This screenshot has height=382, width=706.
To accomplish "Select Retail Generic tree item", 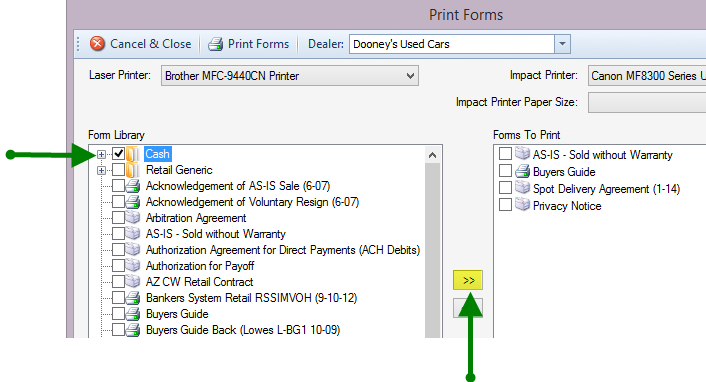I will pos(179,170).
